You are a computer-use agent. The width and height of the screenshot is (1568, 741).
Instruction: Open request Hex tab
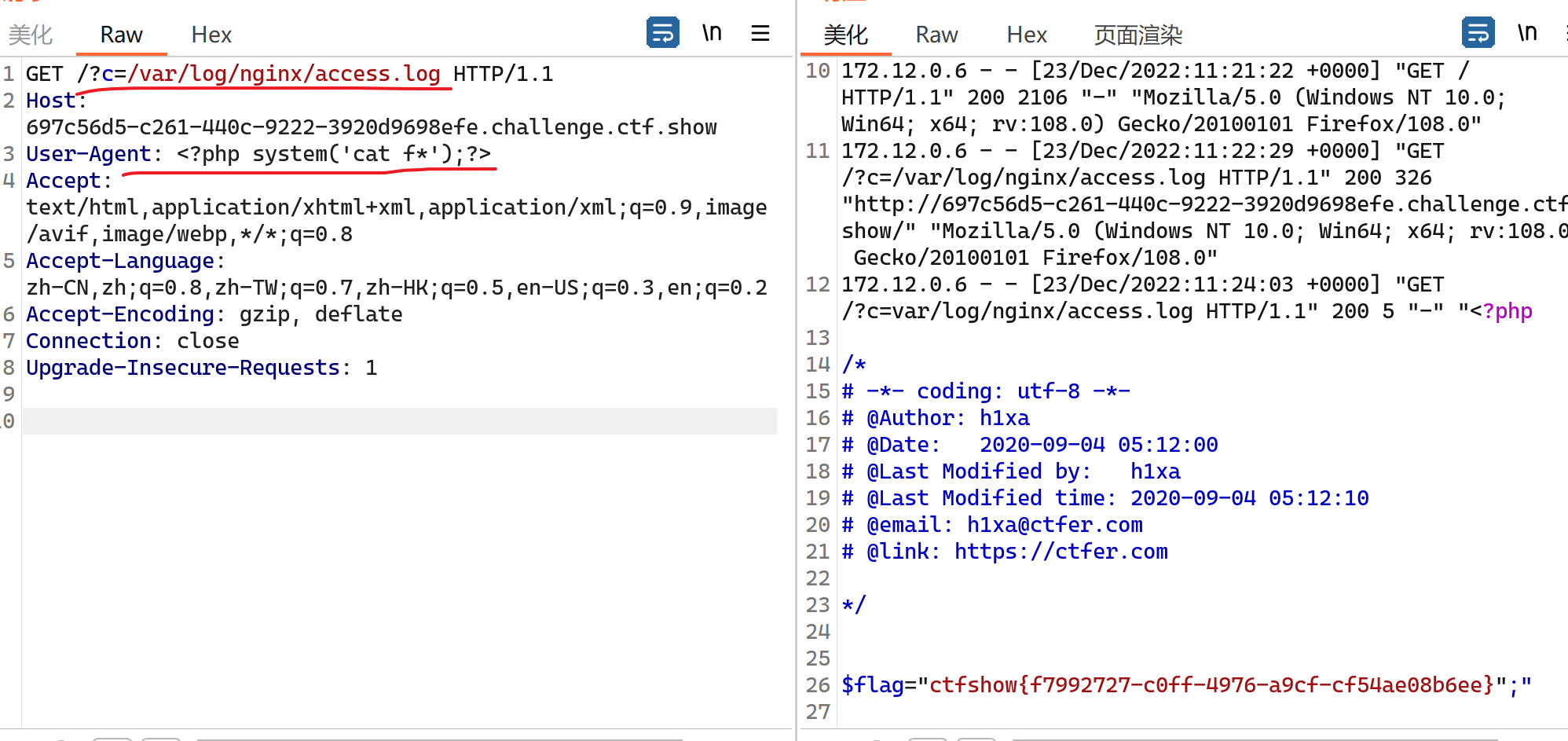tap(211, 35)
